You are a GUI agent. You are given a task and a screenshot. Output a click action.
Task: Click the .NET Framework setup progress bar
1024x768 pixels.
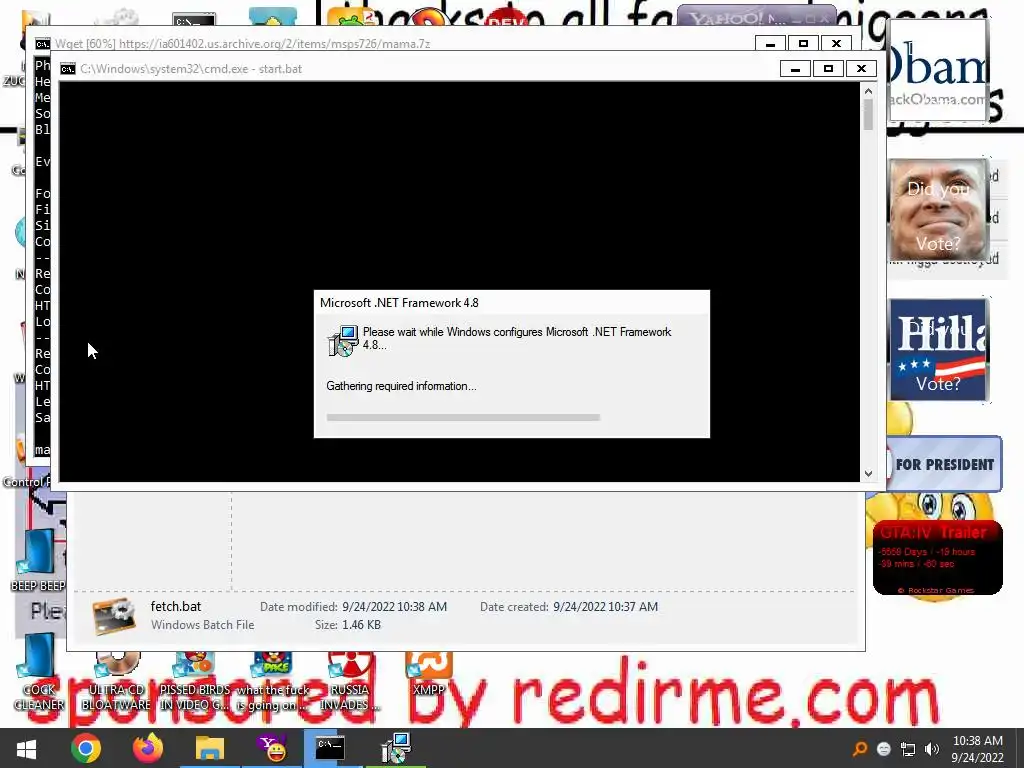click(463, 417)
